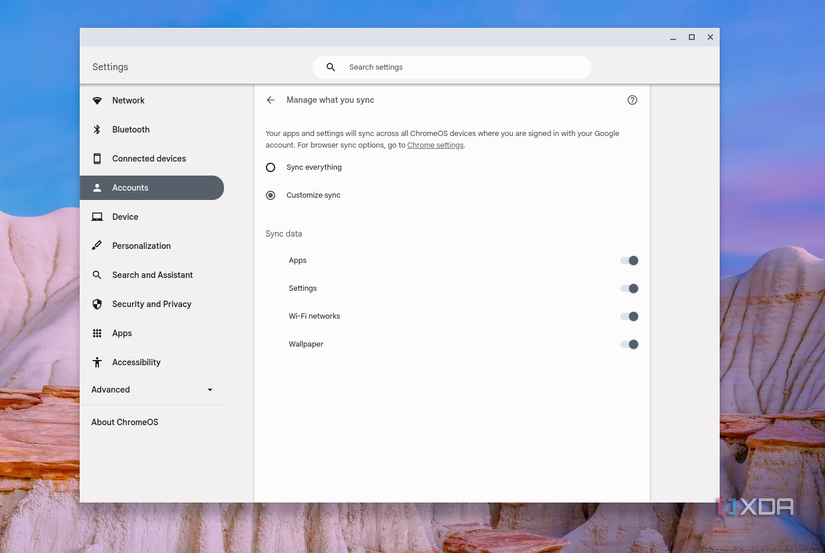Open the Network settings section
The image size is (825, 553).
152,100
